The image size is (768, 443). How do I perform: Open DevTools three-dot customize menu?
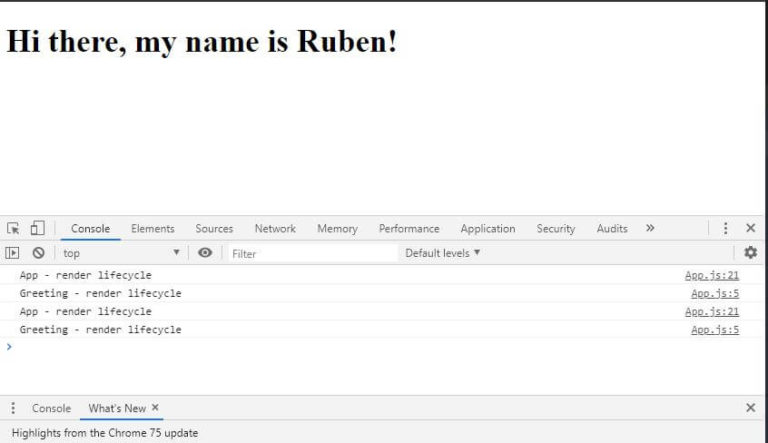726,228
